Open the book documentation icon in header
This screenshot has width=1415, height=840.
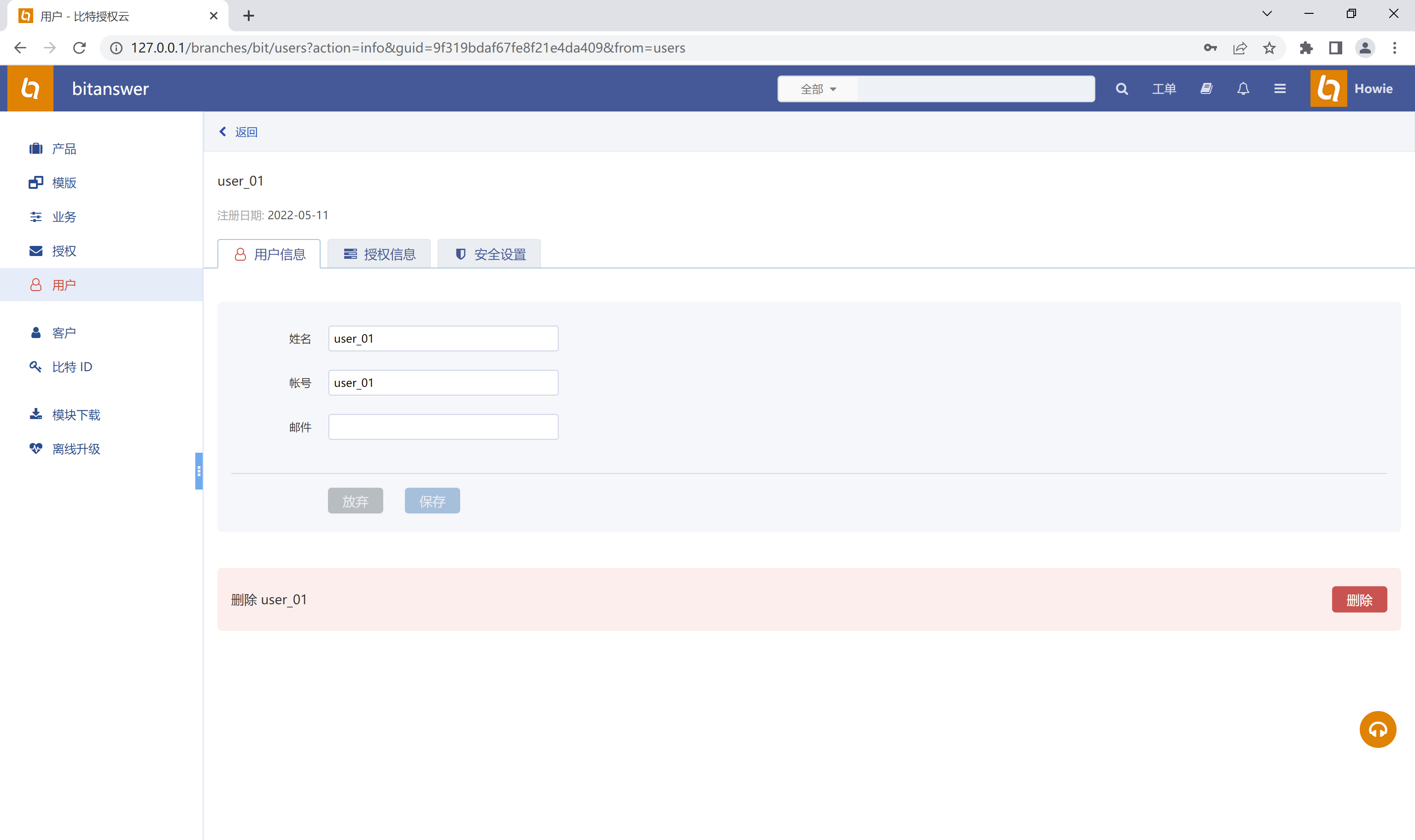tap(1206, 89)
